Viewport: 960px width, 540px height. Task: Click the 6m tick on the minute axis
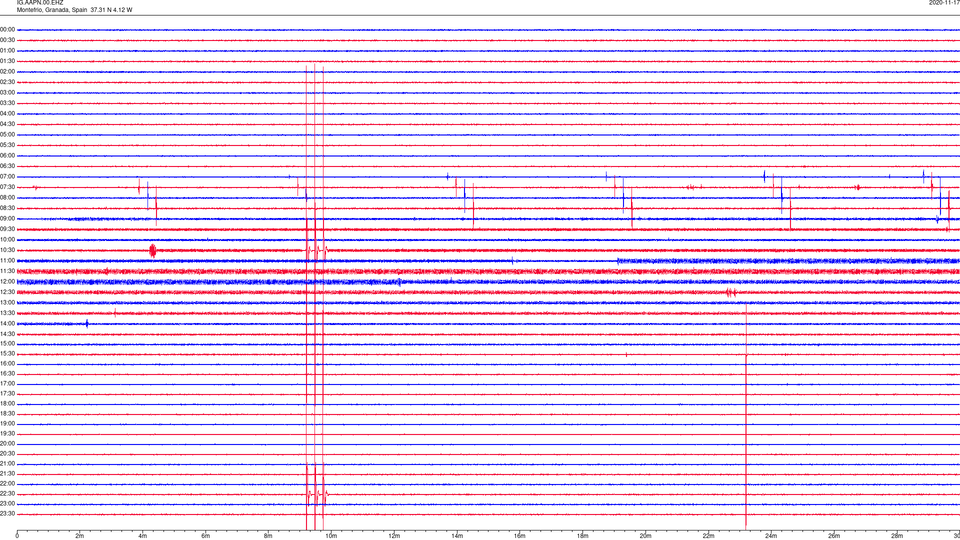(206, 536)
